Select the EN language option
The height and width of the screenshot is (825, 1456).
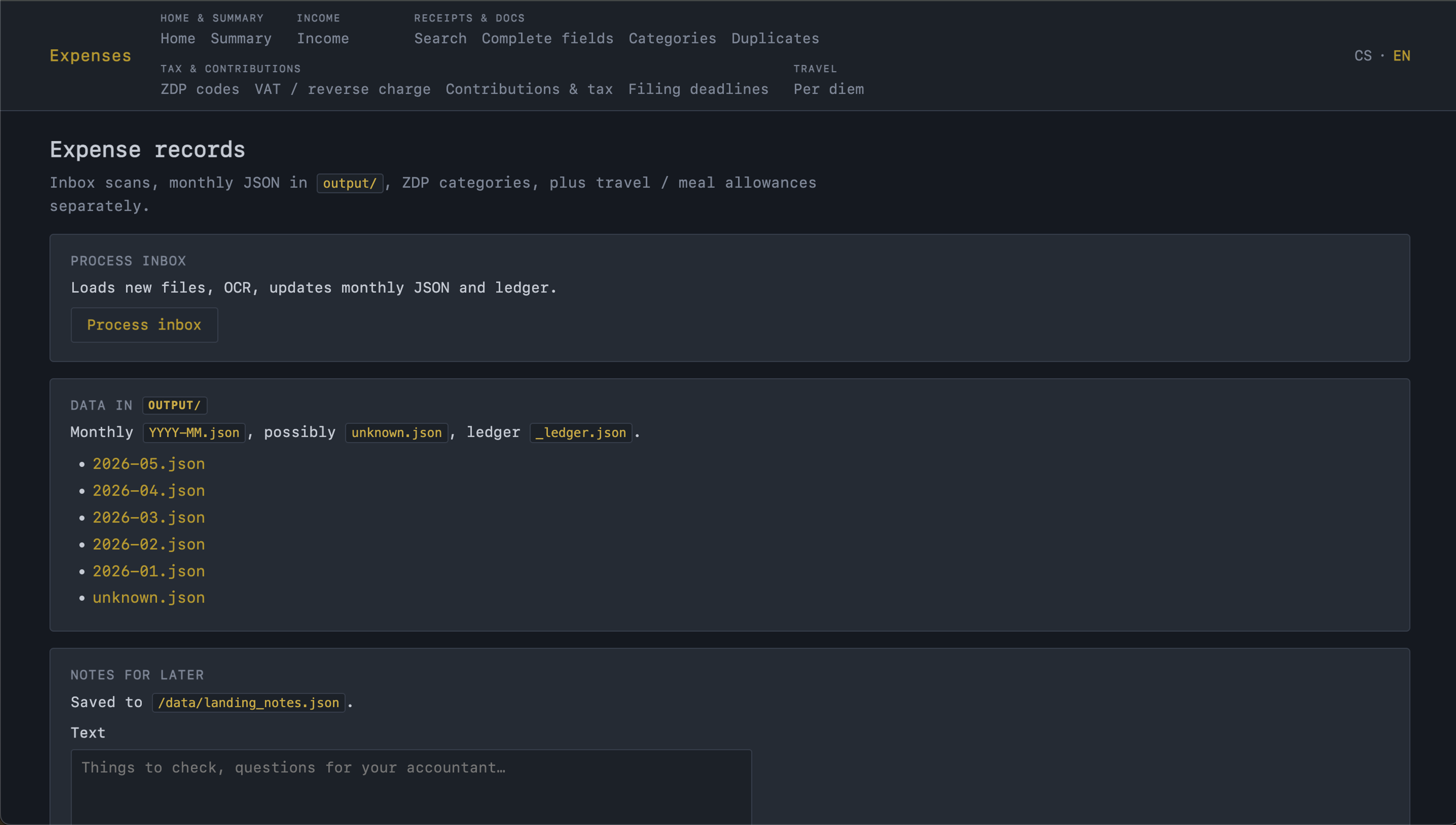click(x=1402, y=56)
